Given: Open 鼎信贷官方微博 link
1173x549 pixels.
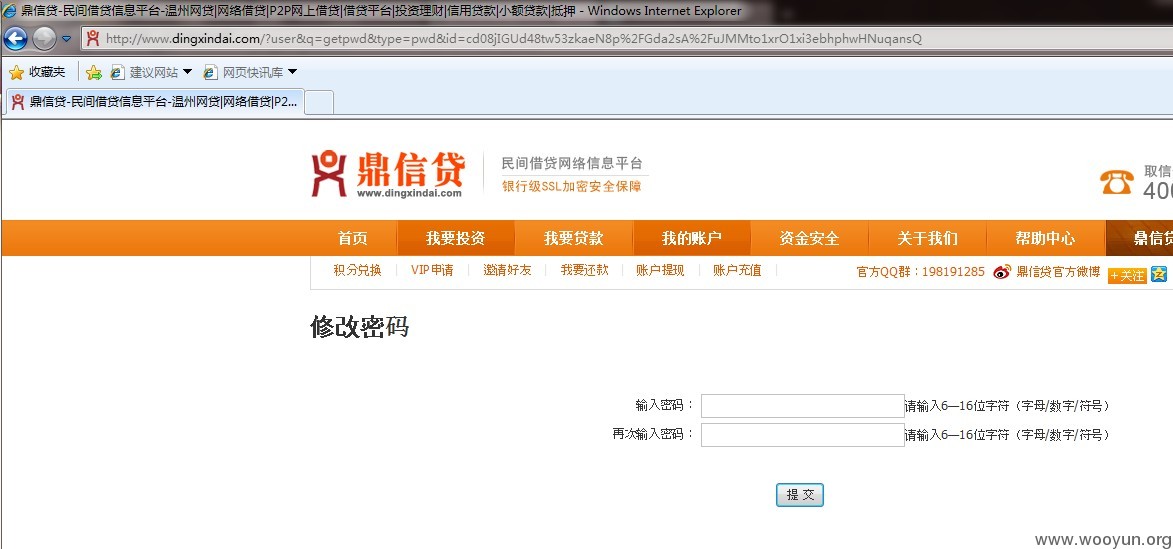Looking at the screenshot, I should [1059, 272].
